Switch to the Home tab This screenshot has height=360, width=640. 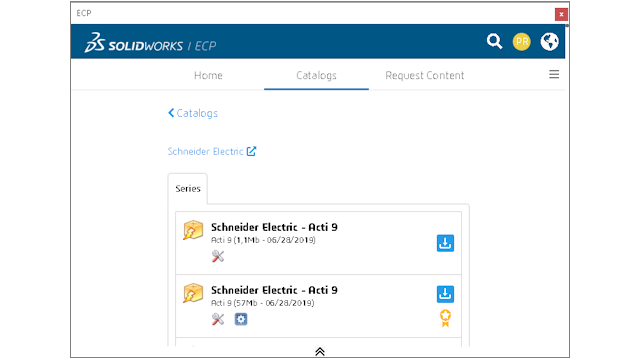point(208,76)
